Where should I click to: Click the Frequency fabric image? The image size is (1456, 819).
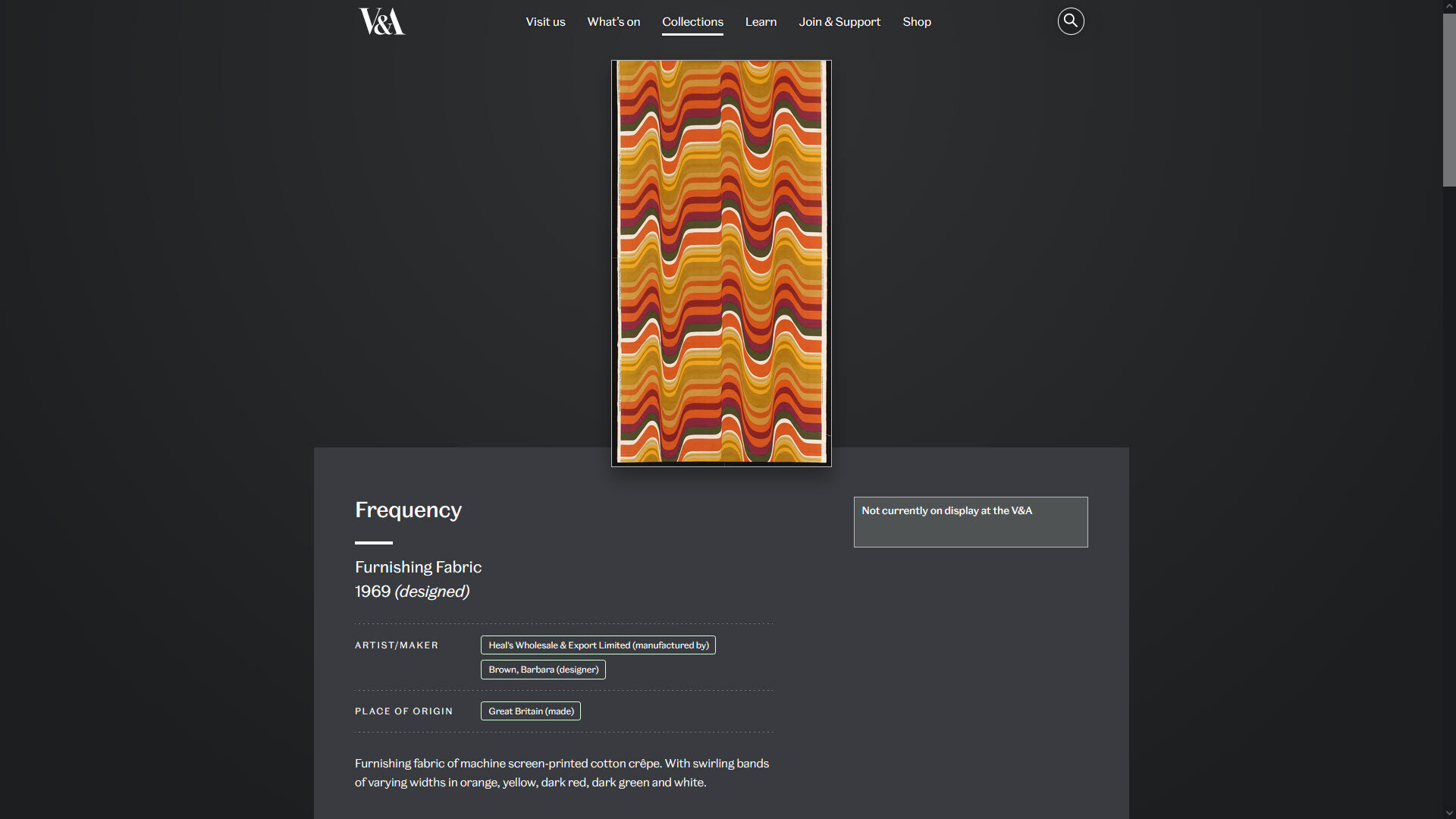(x=720, y=262)
